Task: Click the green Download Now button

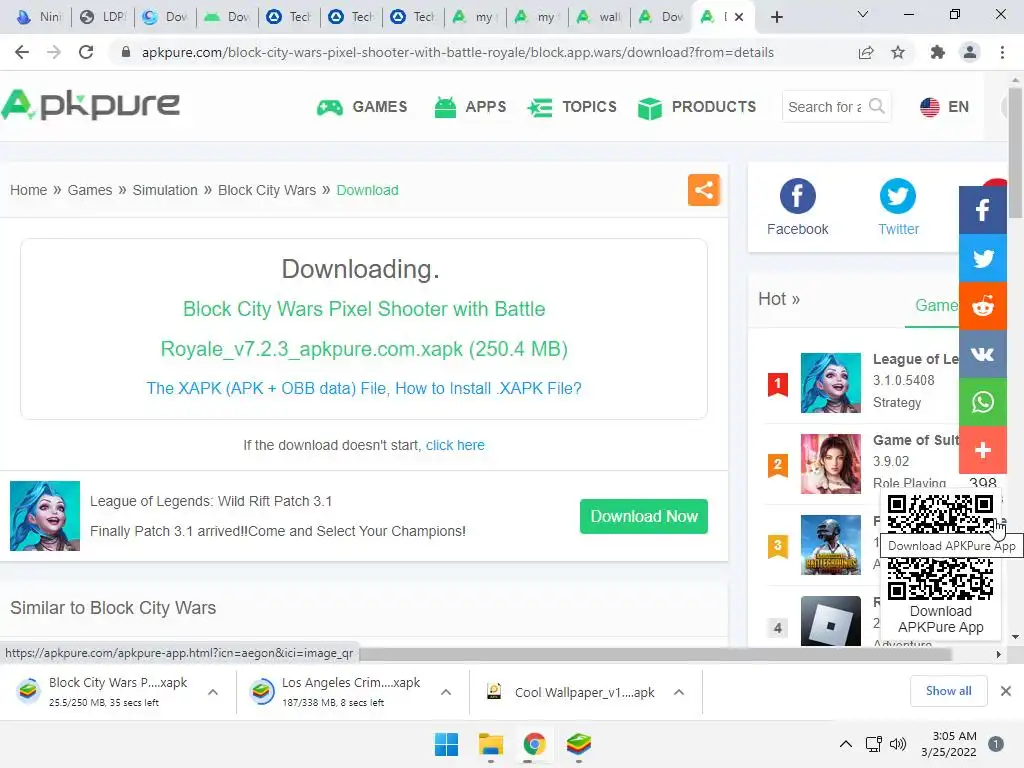Action: point(644,517)
